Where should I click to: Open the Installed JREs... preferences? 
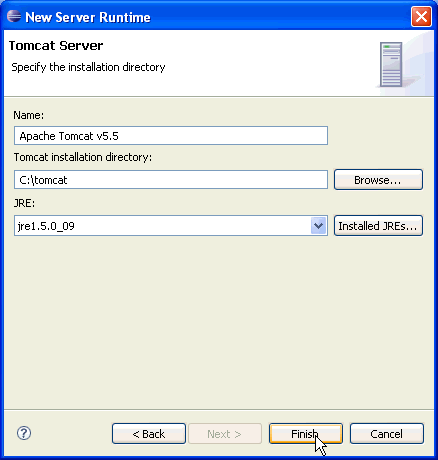[378, 226]
